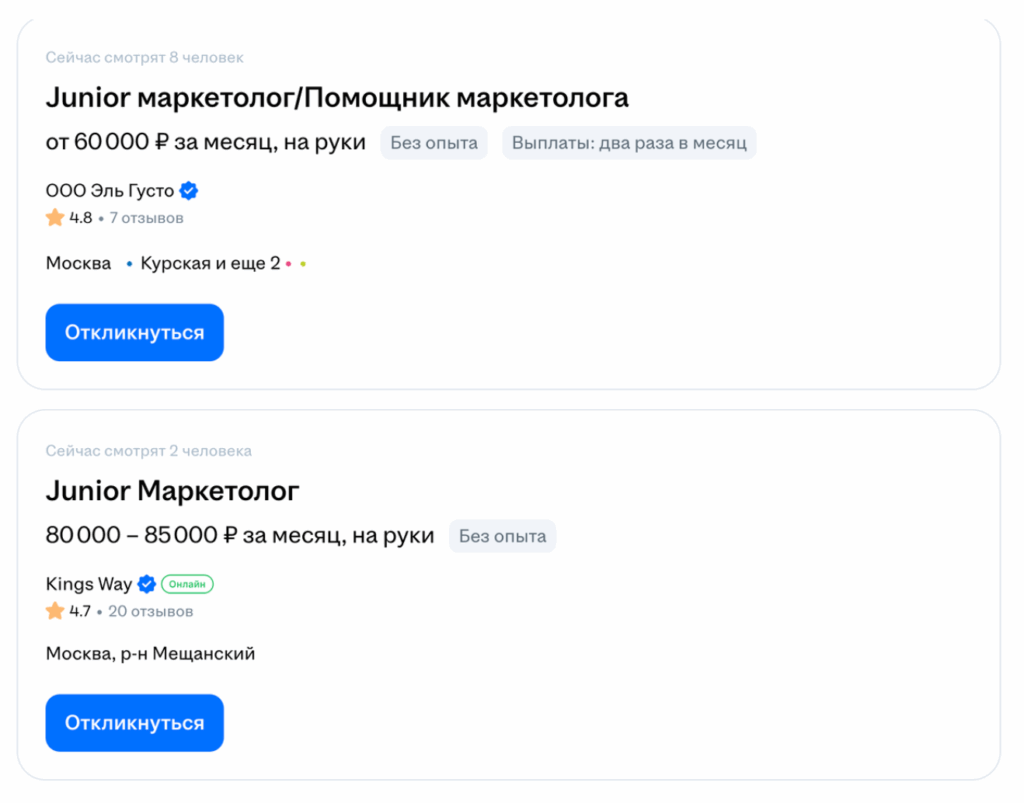Click the verified badge next to Kings Way

pos(146,584)
